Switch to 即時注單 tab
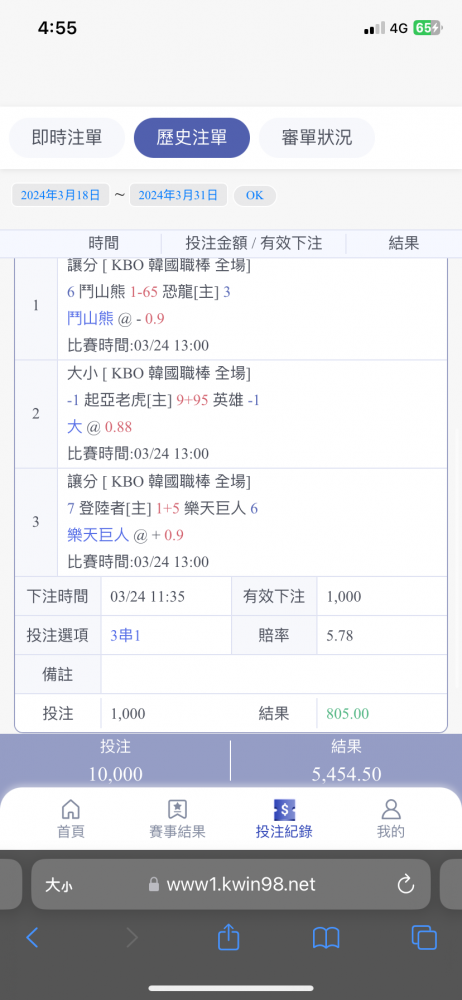 coord(67,138)
